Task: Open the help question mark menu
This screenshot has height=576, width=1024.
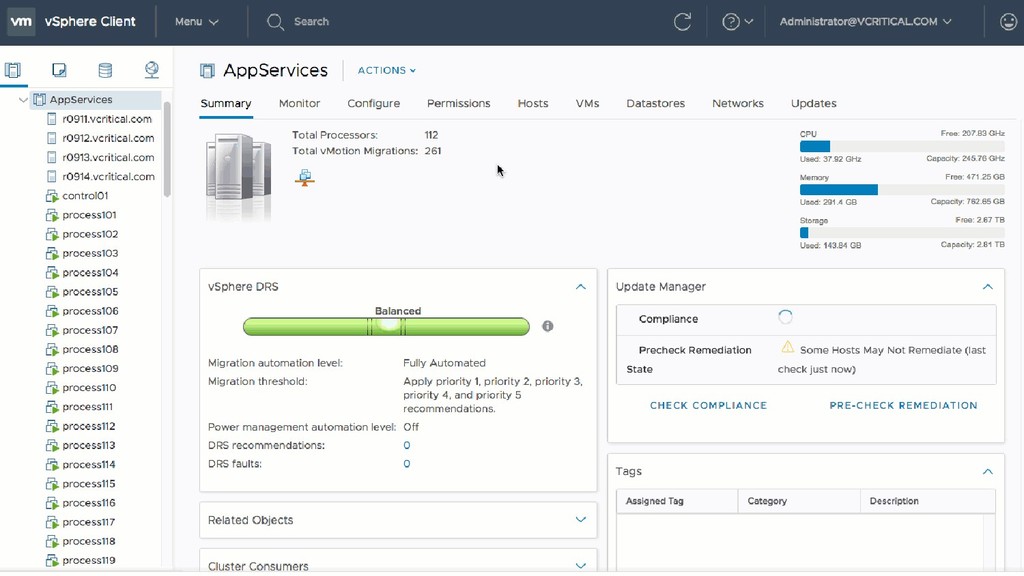Action: click(x=737, y=22)
